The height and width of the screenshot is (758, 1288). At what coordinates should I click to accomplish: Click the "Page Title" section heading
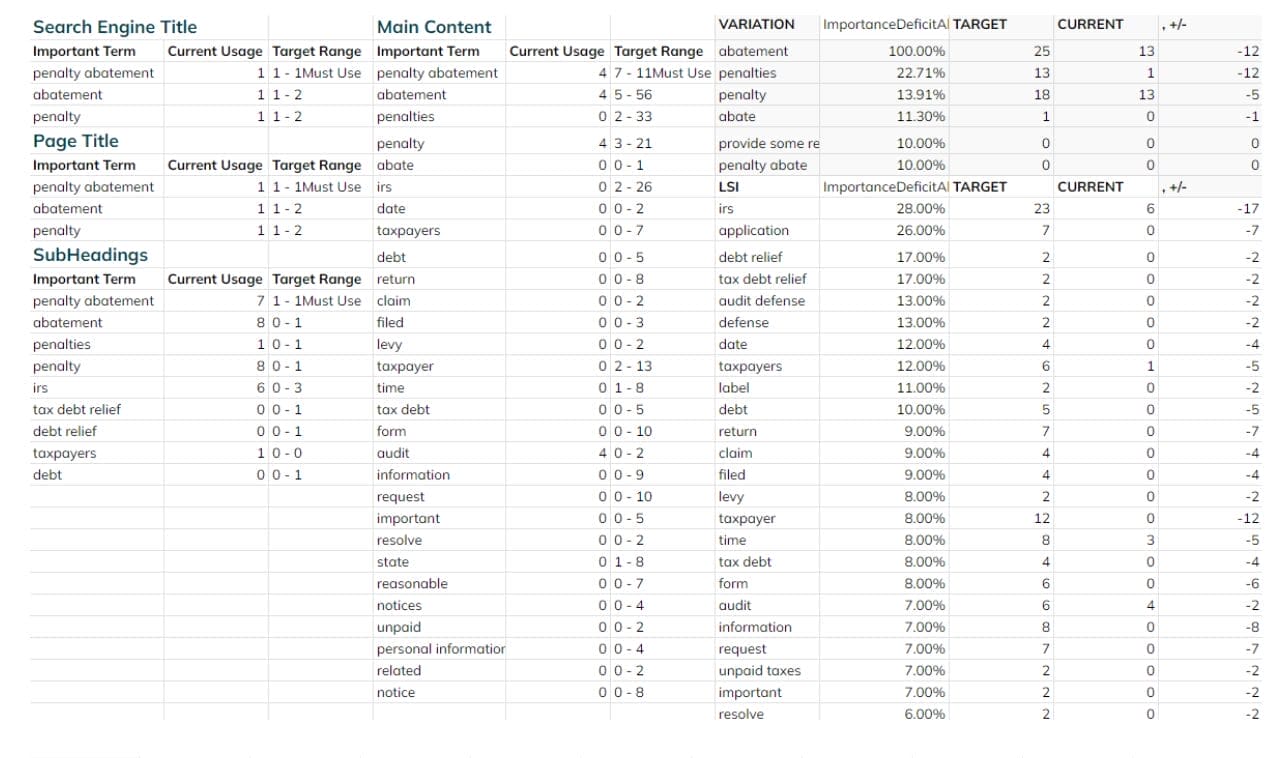pyautogui.click(x=76, y=141)
